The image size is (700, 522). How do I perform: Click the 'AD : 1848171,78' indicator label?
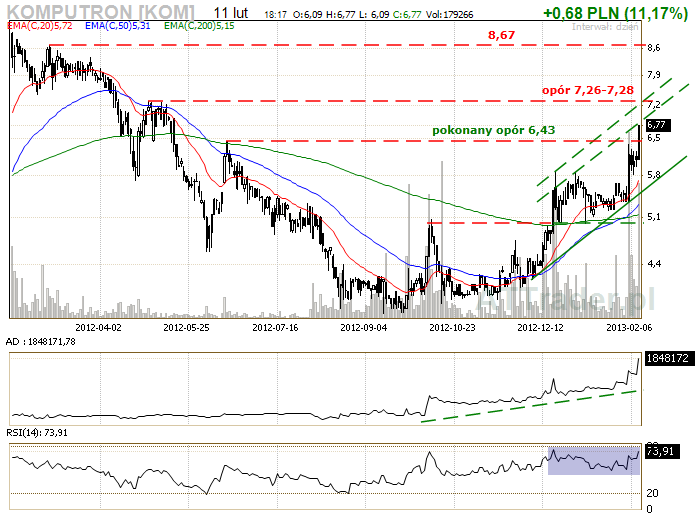[x=41, y=342]
